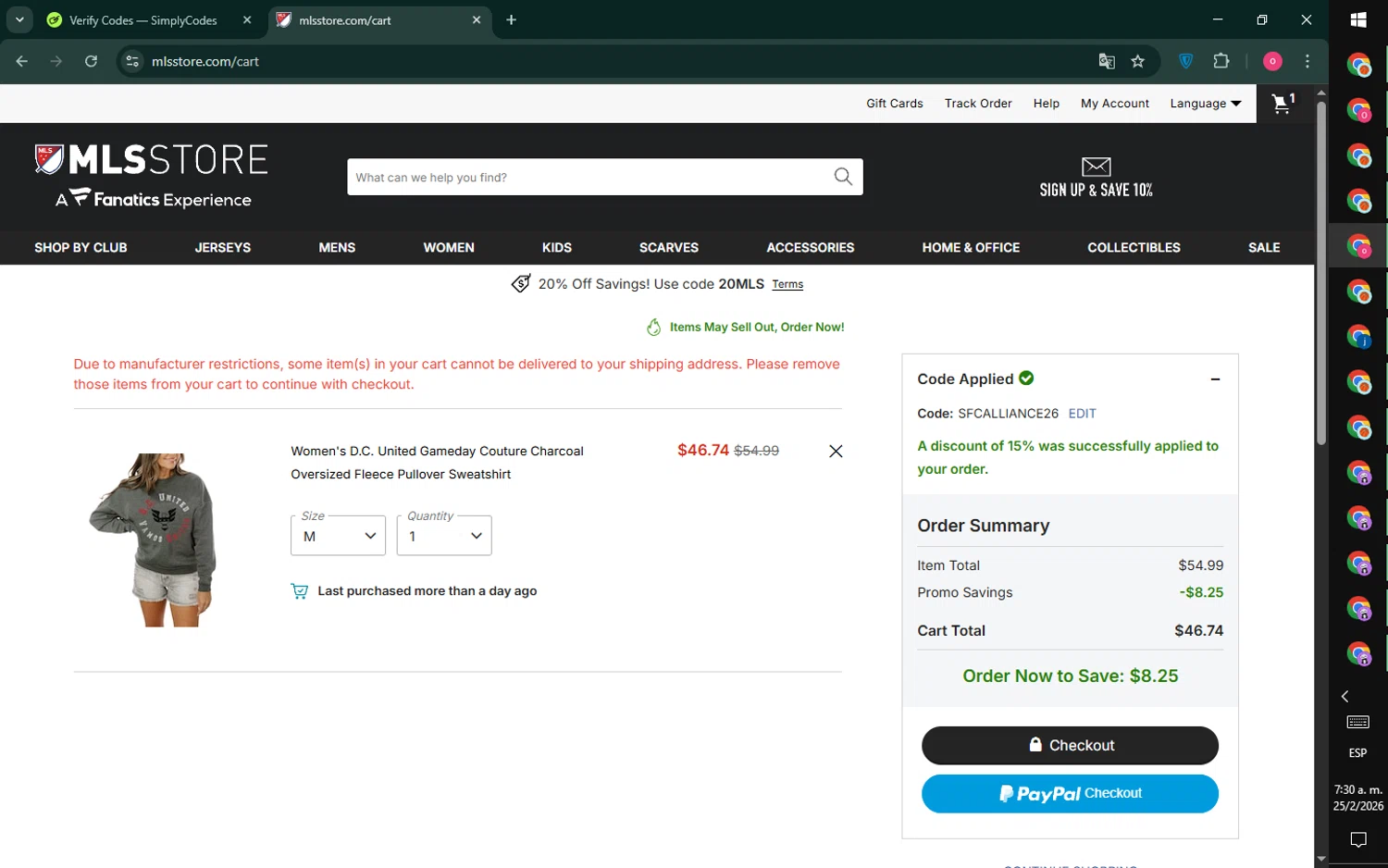Reload the page
The width and height of the screenshot is (1388, 868).
pos(91,61)
